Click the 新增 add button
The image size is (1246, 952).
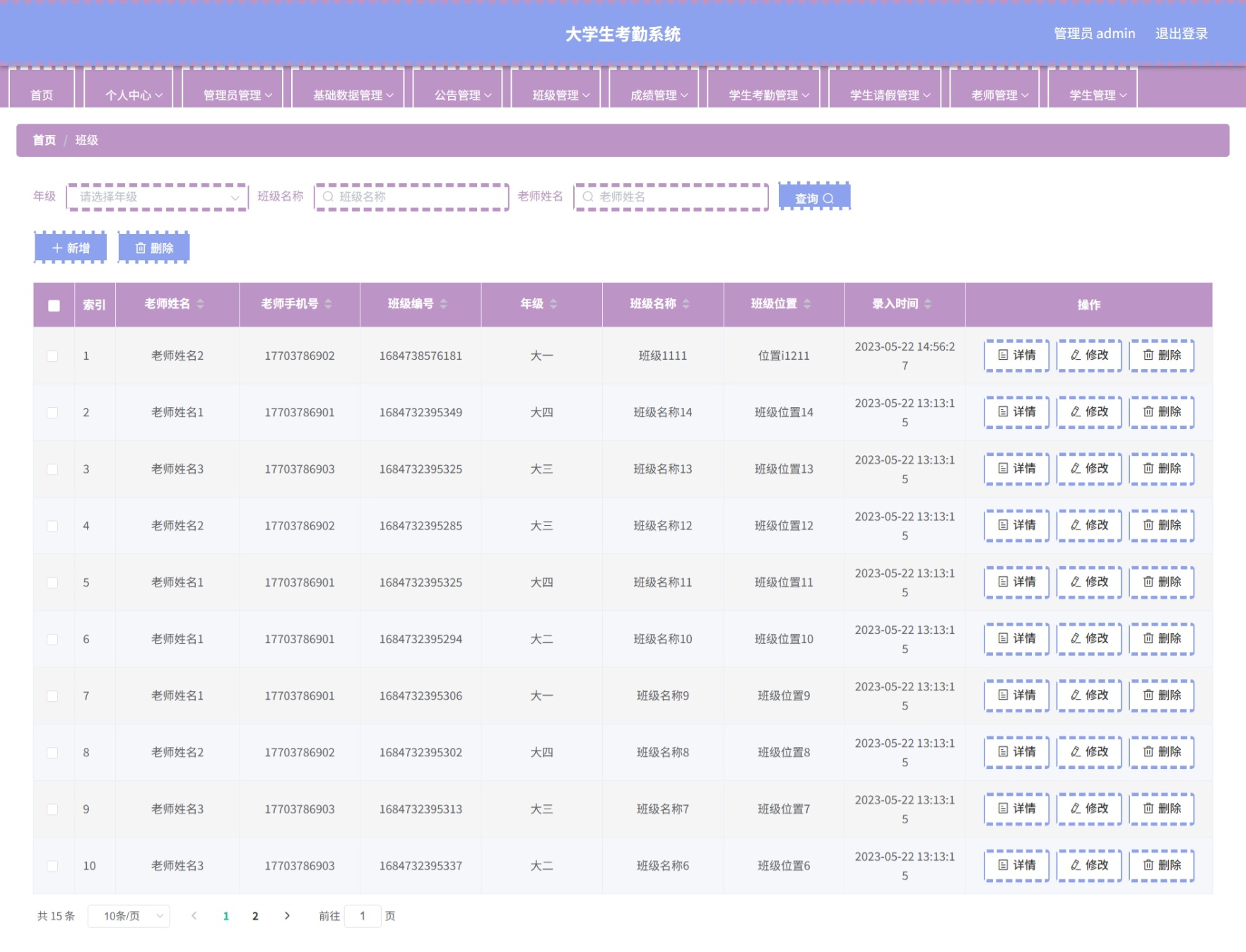(x=71, y=247)
